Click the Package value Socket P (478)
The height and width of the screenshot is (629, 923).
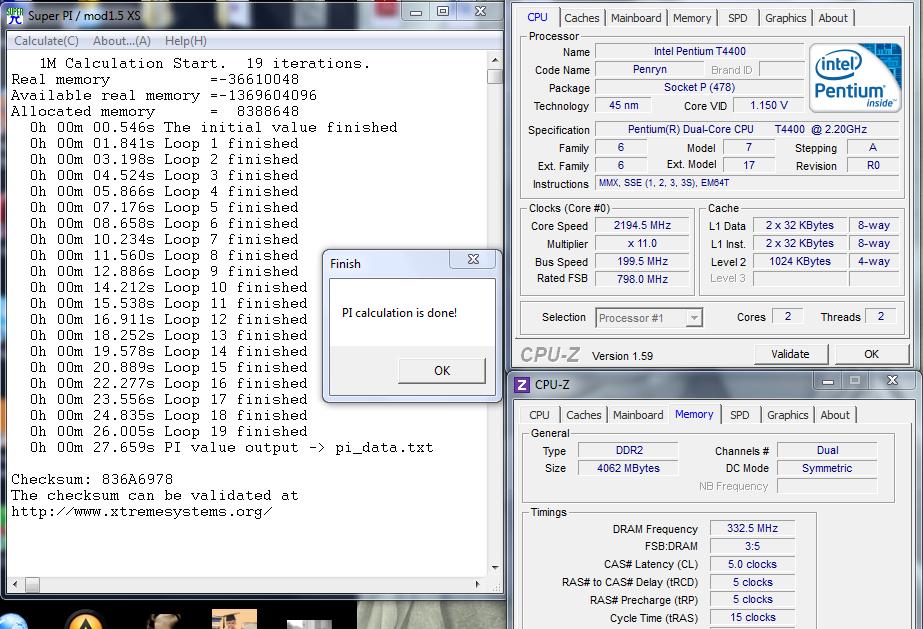point(699,88)
